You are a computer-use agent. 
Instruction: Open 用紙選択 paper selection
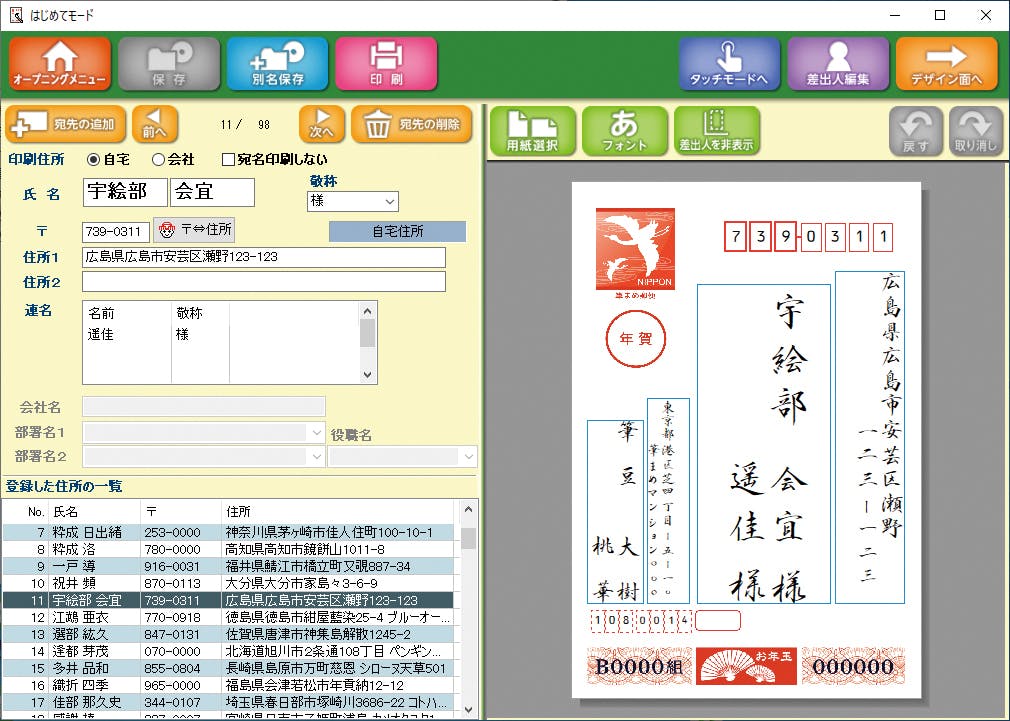pos(533,131)
